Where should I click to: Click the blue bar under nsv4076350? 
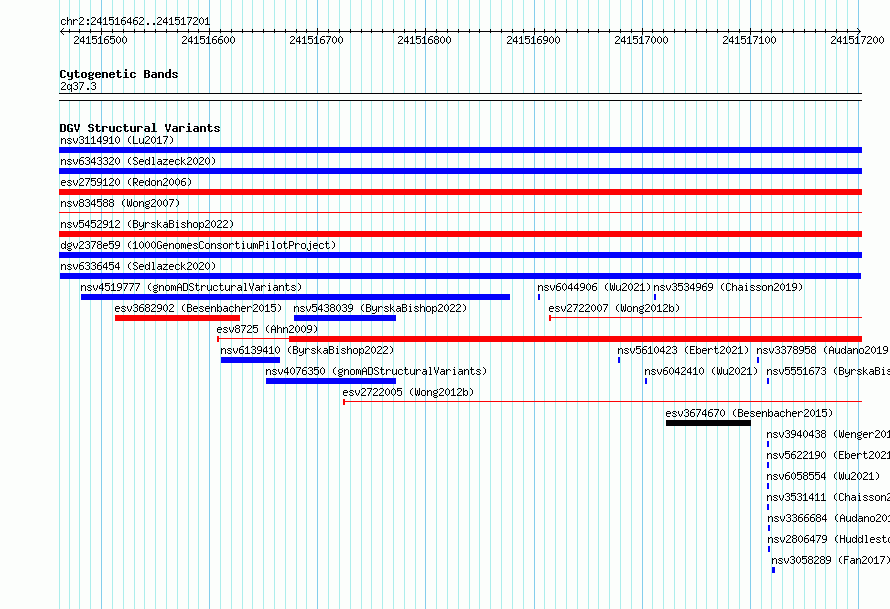(331, 381)
